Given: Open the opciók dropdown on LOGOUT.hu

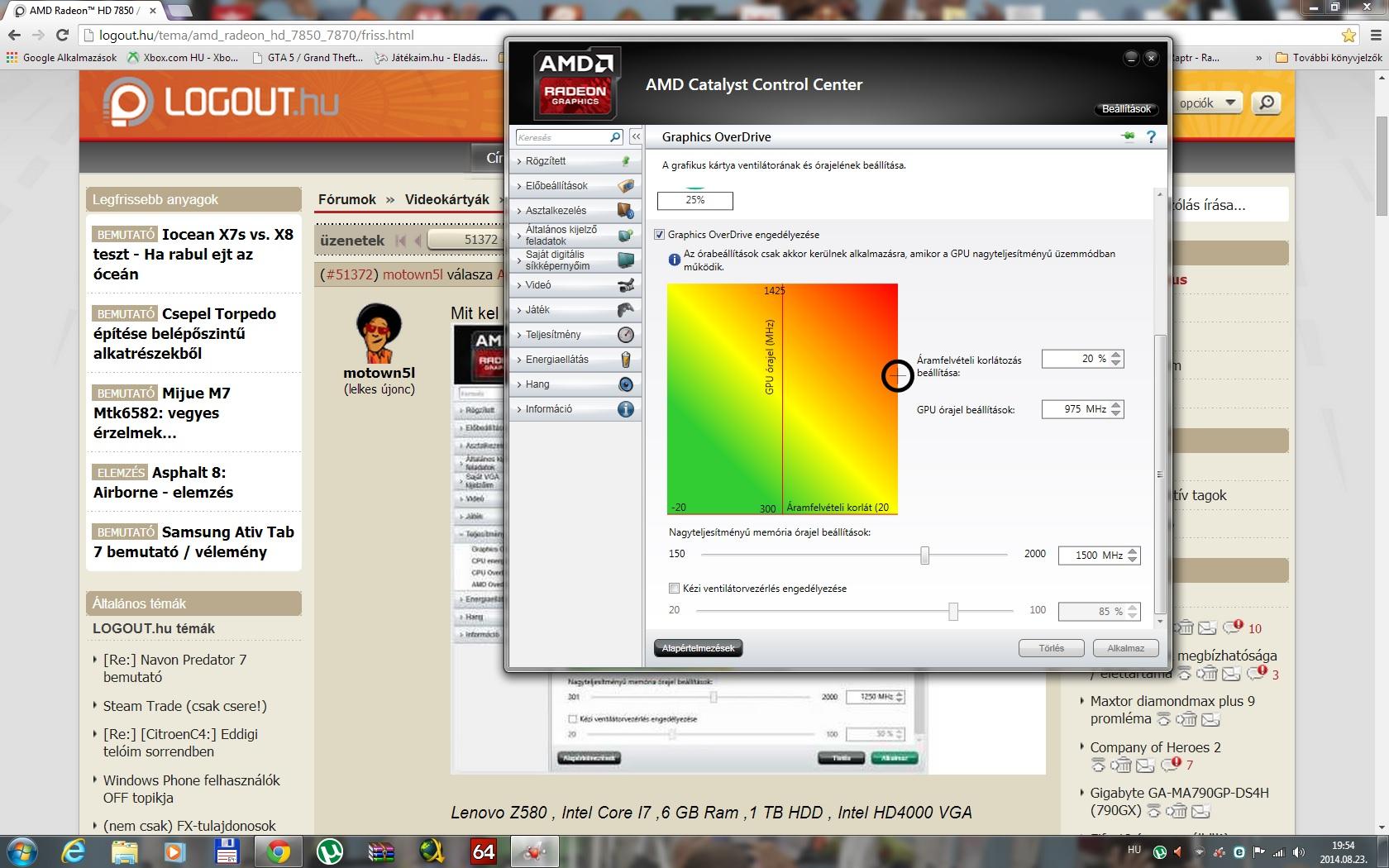Looking at the screenshot, I should click(1209, 103).
